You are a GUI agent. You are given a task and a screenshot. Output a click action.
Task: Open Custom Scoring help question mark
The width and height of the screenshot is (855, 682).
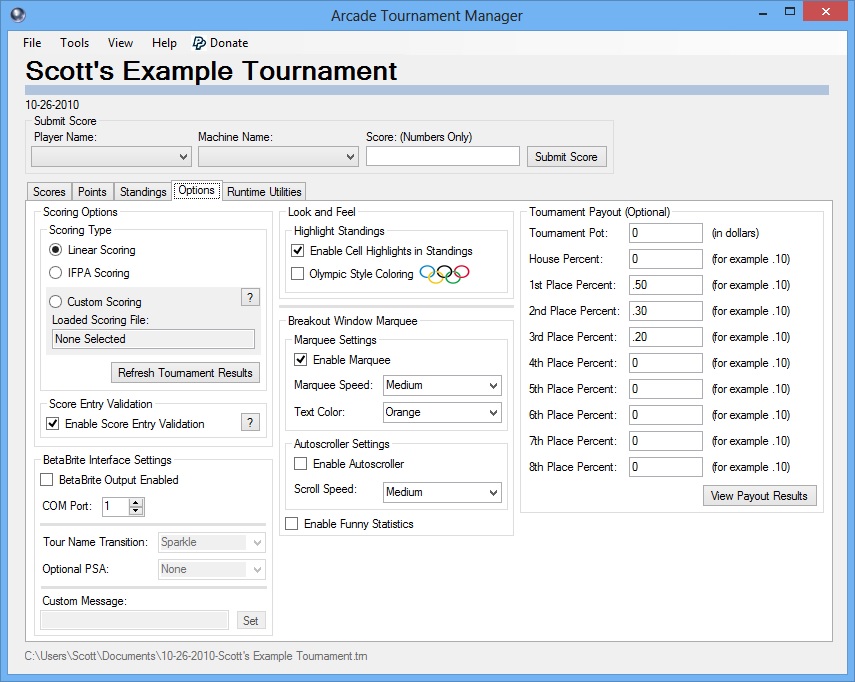(x=250, y=298)
